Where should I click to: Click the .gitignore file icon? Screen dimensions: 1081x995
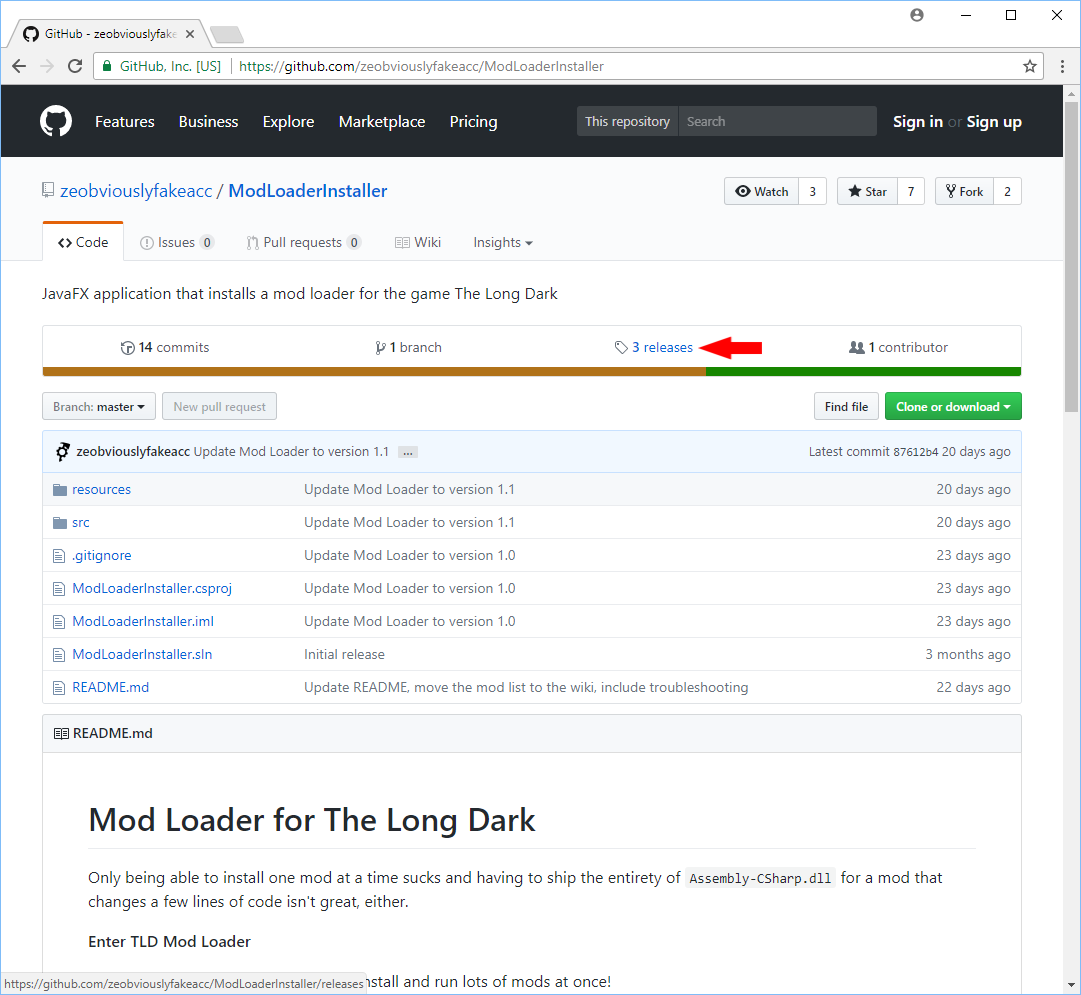click(x=59, y=556)
